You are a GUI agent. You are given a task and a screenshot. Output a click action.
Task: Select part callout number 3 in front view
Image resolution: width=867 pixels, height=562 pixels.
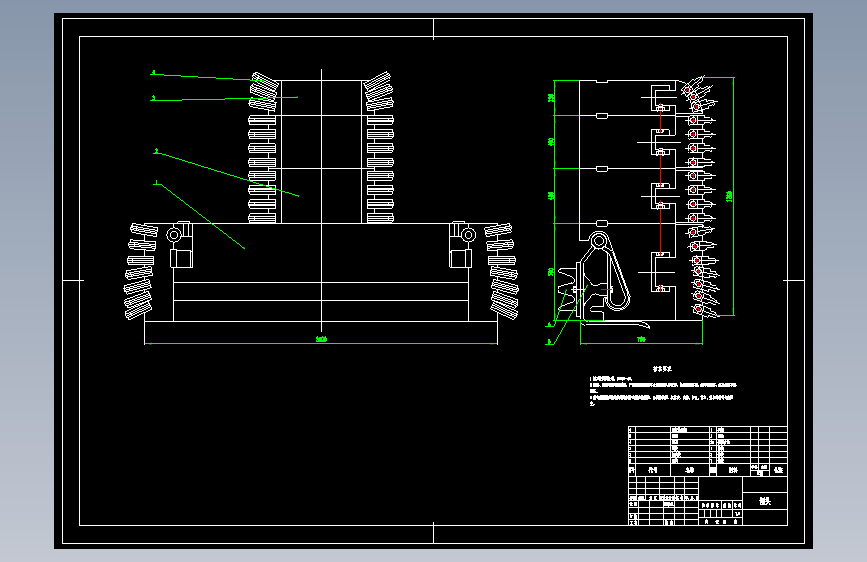pyautogui.click(x=154, y=98)
